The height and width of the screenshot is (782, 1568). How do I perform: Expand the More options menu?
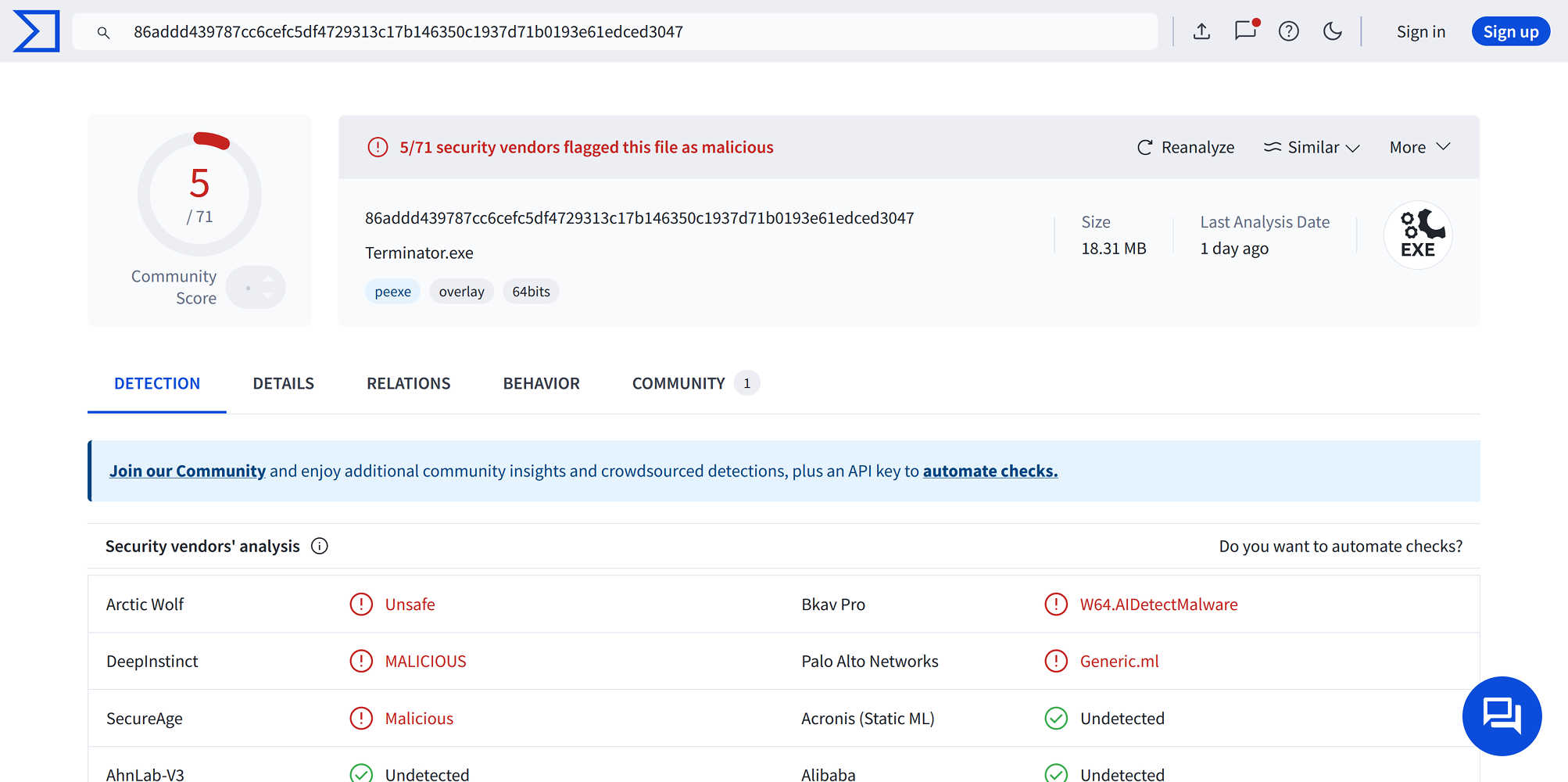(x=1419, y=147)
